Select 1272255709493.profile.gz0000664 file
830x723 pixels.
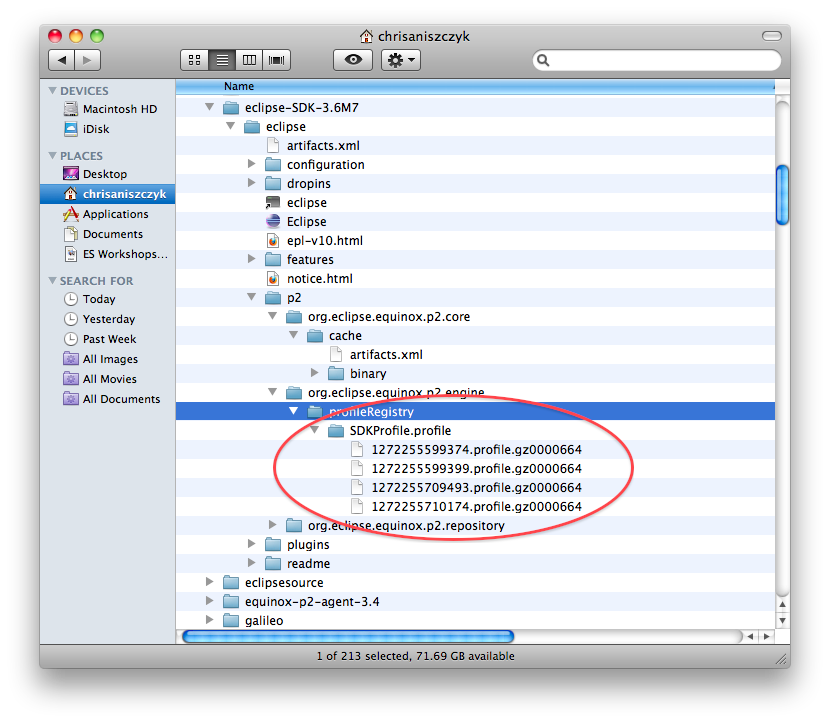(x=476, y=488)
